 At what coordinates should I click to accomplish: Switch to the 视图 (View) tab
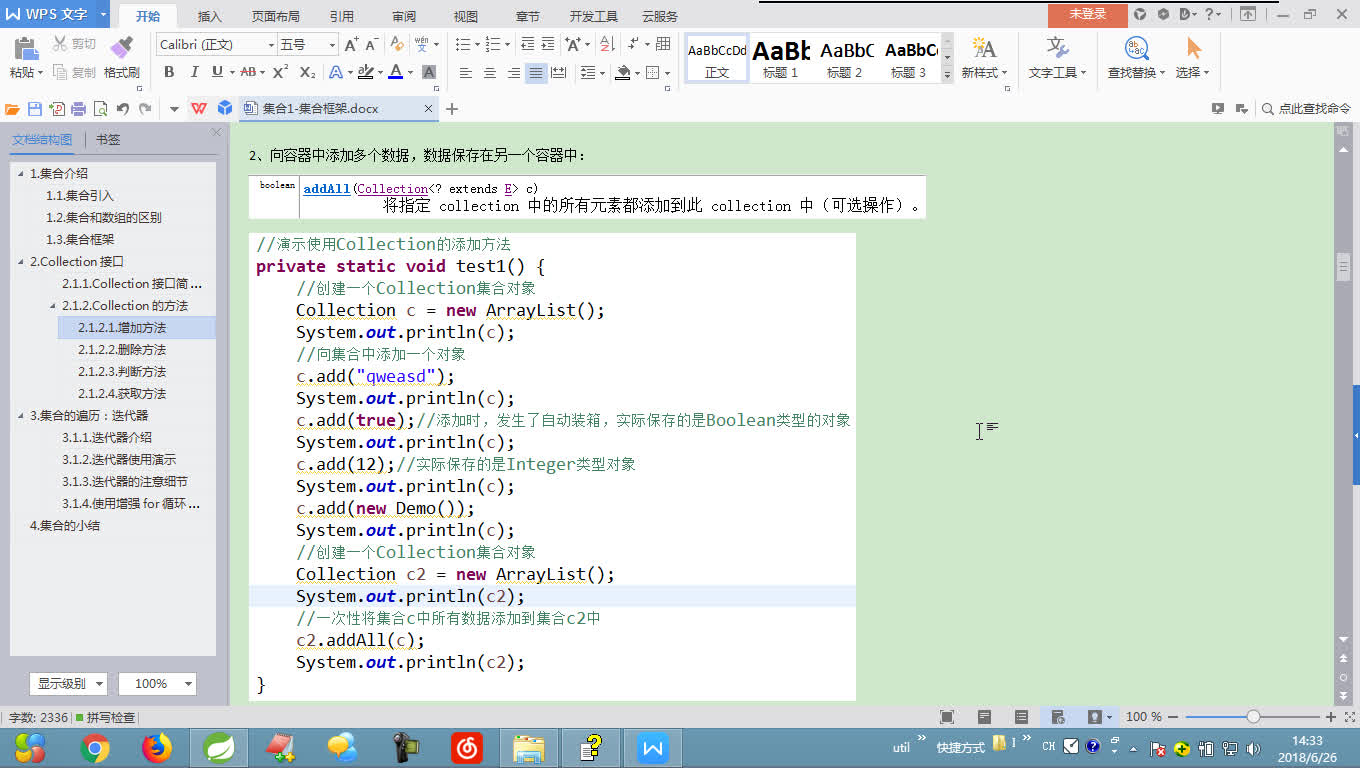466,16
